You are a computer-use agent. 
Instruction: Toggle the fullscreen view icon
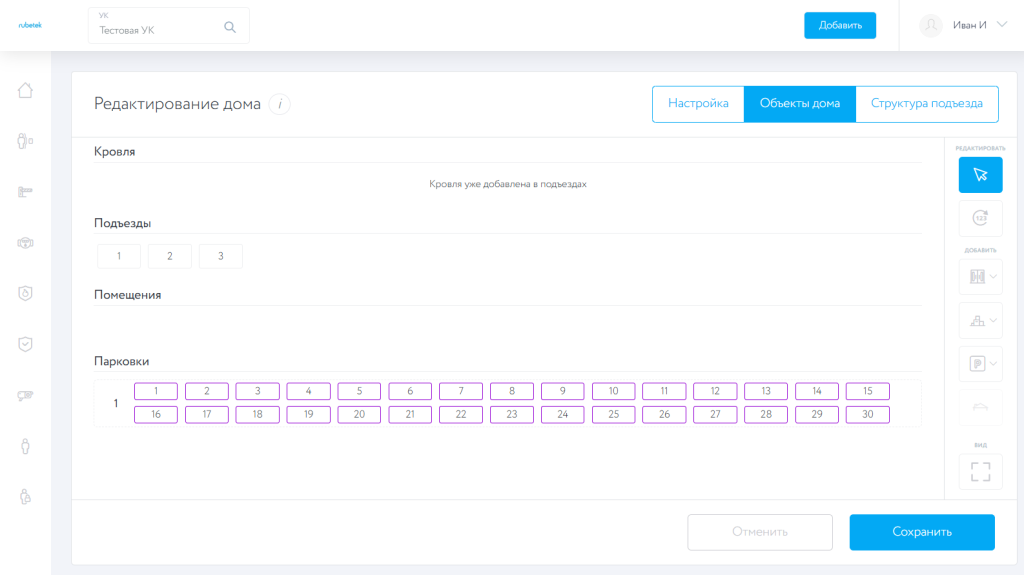980,472
